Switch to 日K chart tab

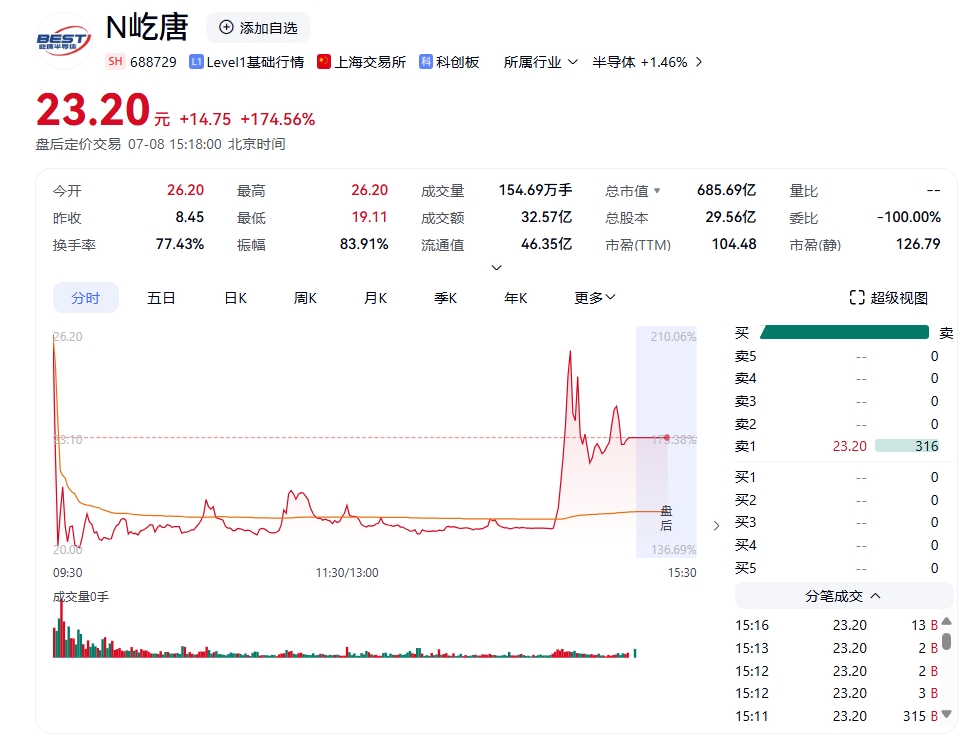(235, 298)
